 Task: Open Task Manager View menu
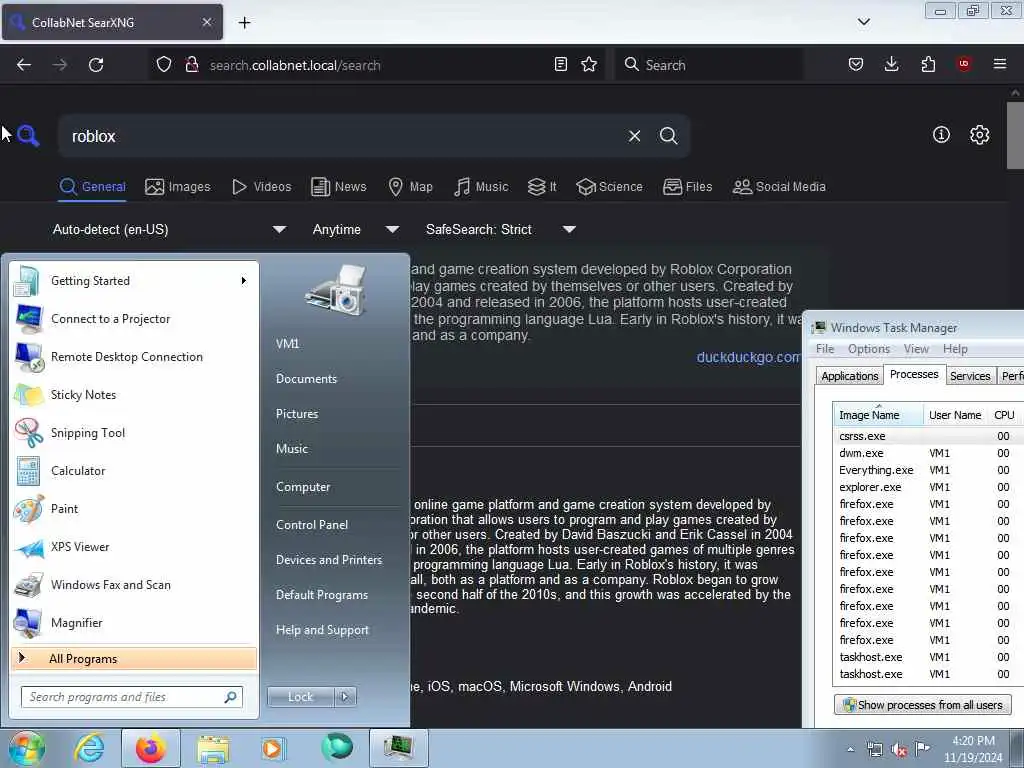916,349
